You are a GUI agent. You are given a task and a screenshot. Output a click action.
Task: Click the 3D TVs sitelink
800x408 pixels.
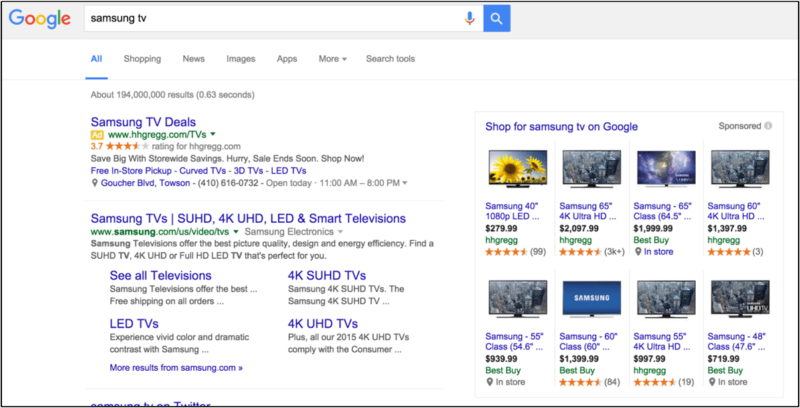248,171
